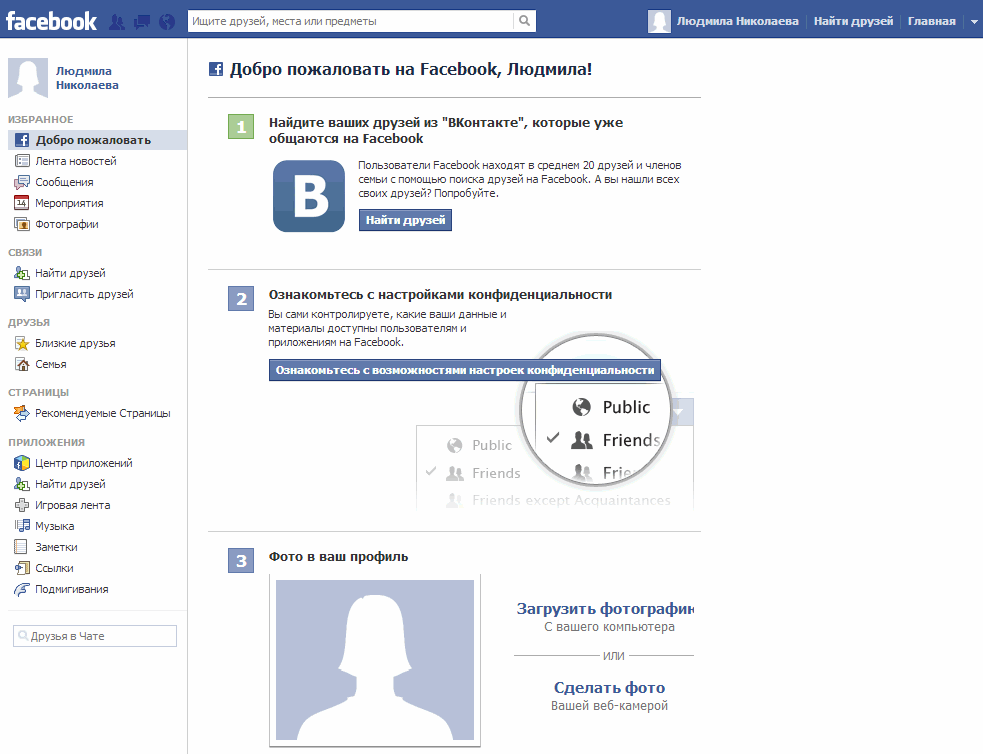This screenshot has width=983, height=754.
Task: Click the blue Найти друзей button
Action: point(405,220)
